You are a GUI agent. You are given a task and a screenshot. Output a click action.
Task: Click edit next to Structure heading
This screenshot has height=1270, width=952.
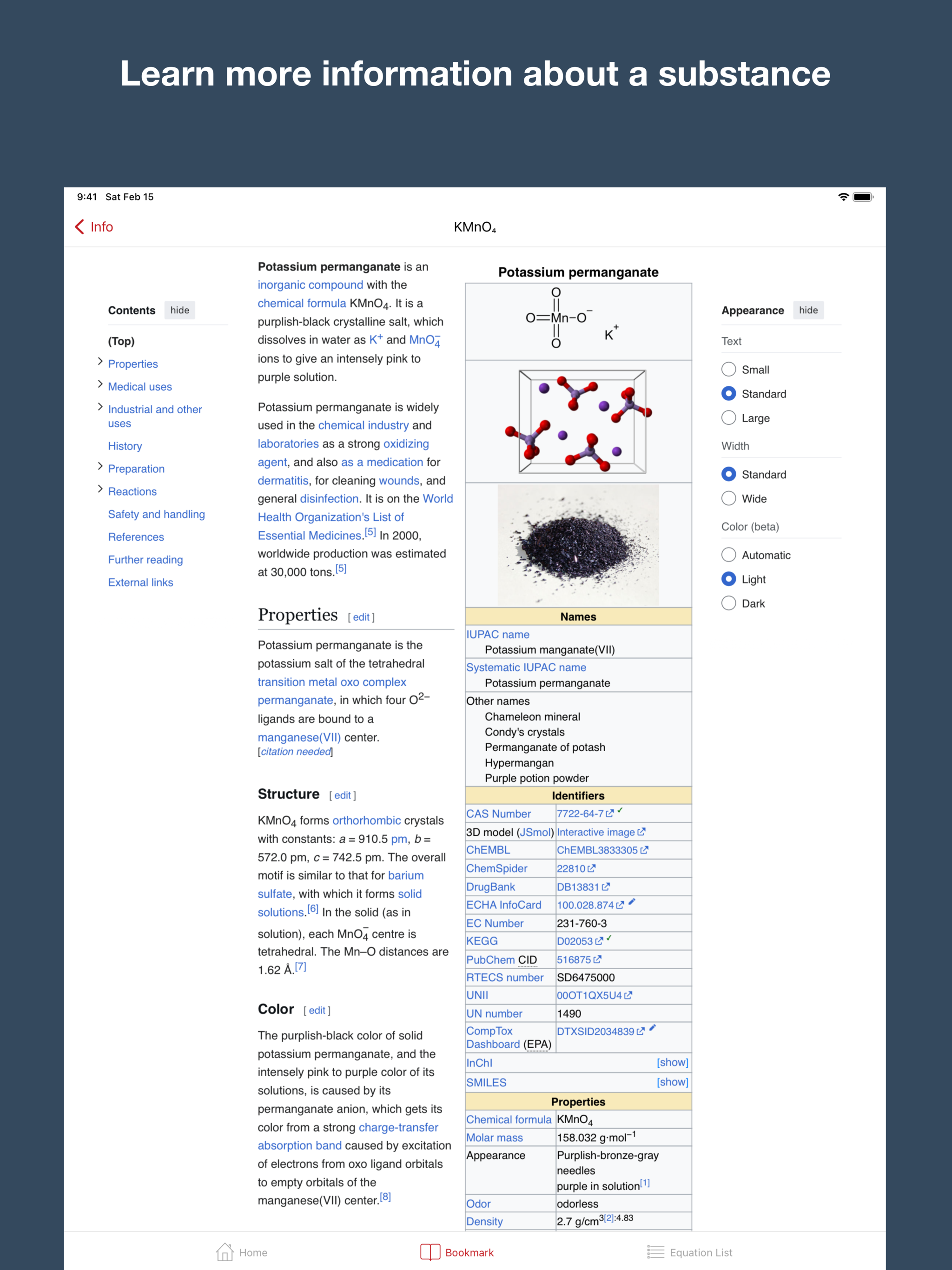[x=342, y=795]
